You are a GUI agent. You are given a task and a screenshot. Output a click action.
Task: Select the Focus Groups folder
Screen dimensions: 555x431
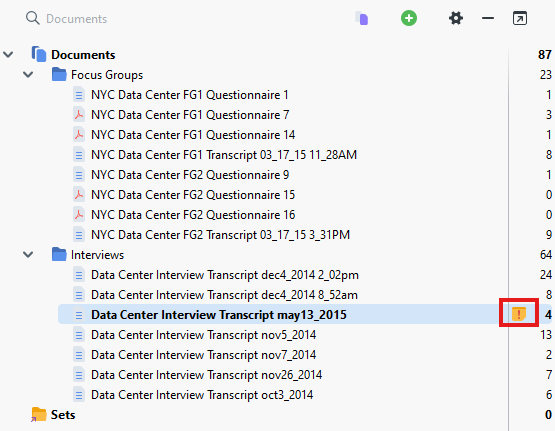tap(107, 75)
